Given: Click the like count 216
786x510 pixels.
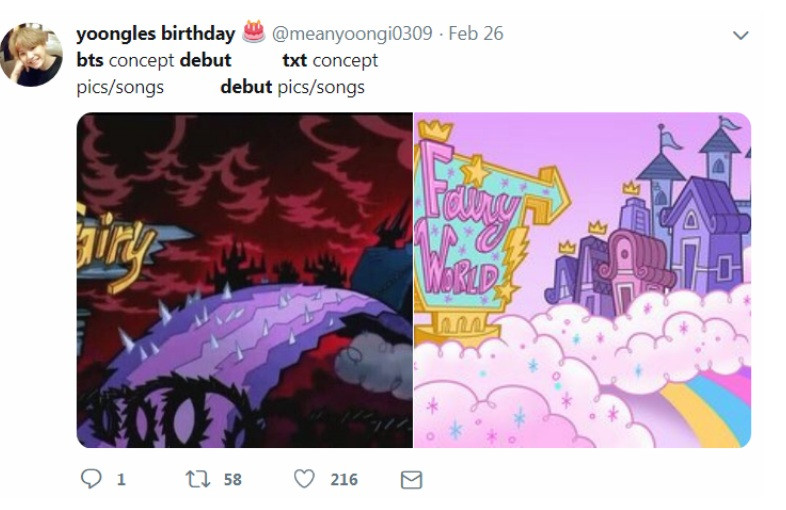Looking at the screenshot, I should [344, 480].
